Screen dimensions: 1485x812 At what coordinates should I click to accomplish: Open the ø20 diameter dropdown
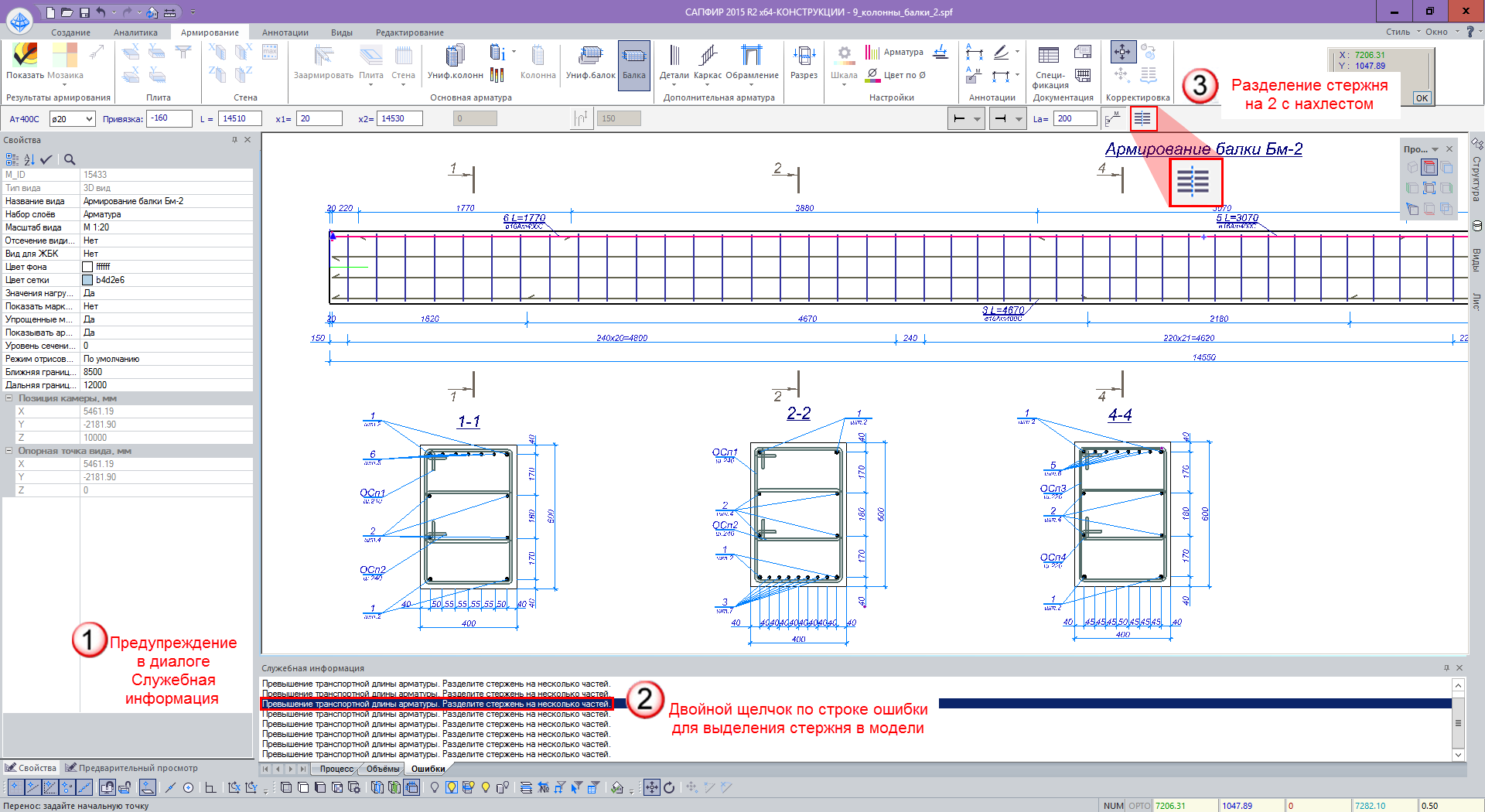click(89, 118)
